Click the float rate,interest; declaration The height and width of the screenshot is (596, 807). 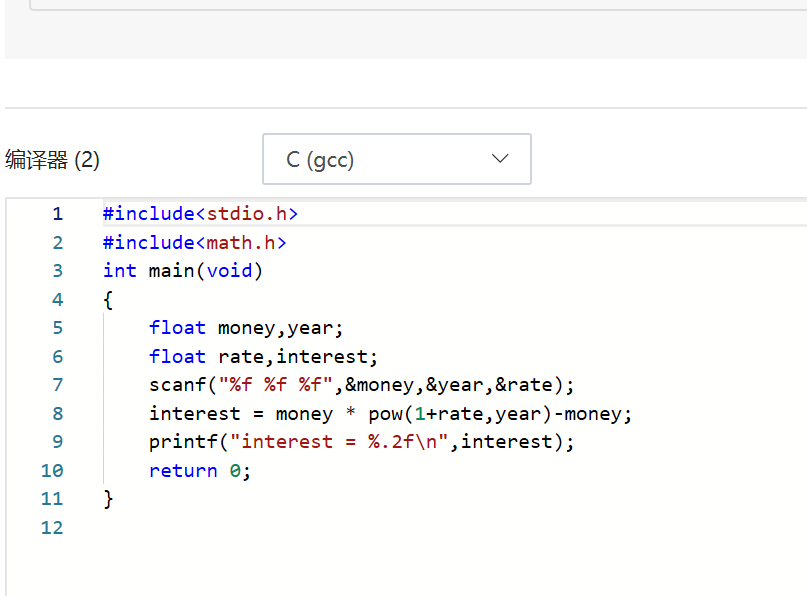(x=263, y=357)
